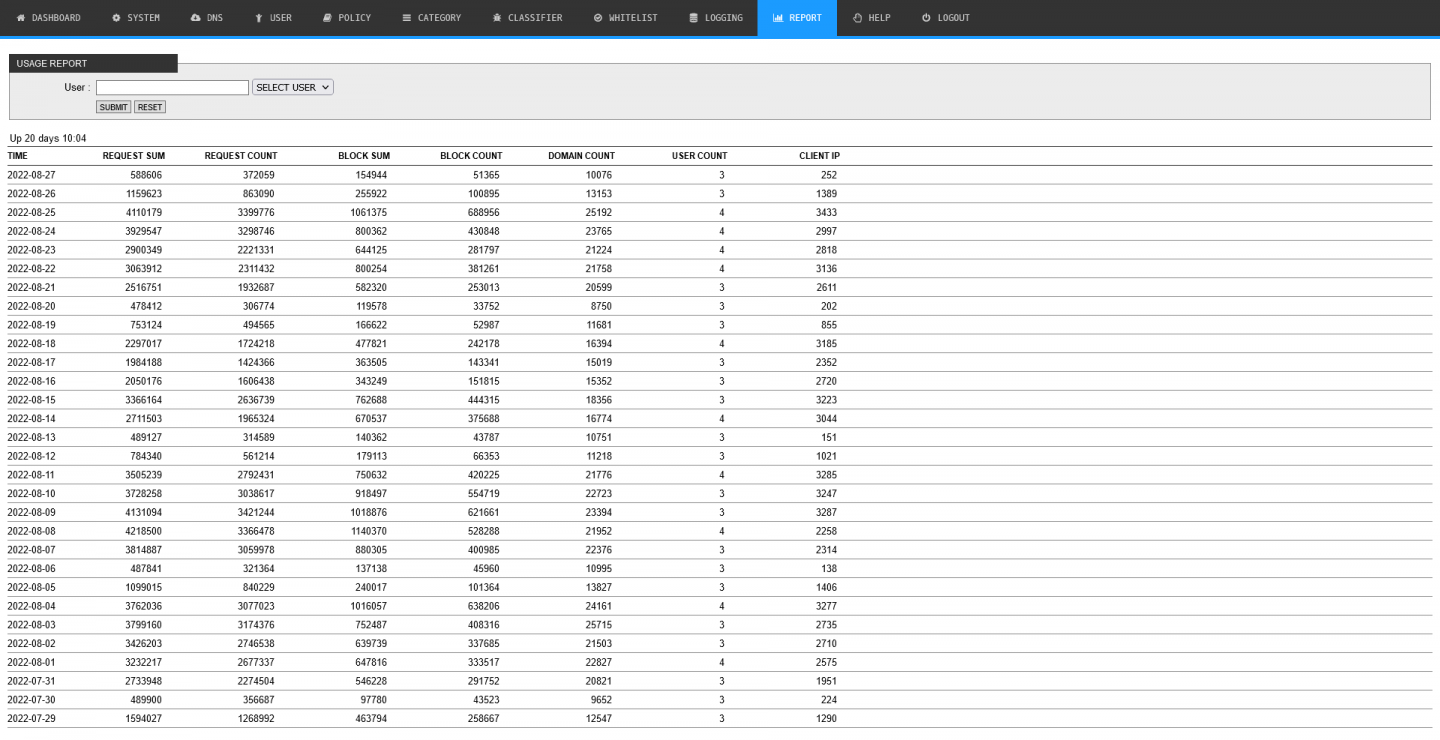Screen dimensions: 1440x740
Task: Focus the User text input field
Action: pos(172,88)
